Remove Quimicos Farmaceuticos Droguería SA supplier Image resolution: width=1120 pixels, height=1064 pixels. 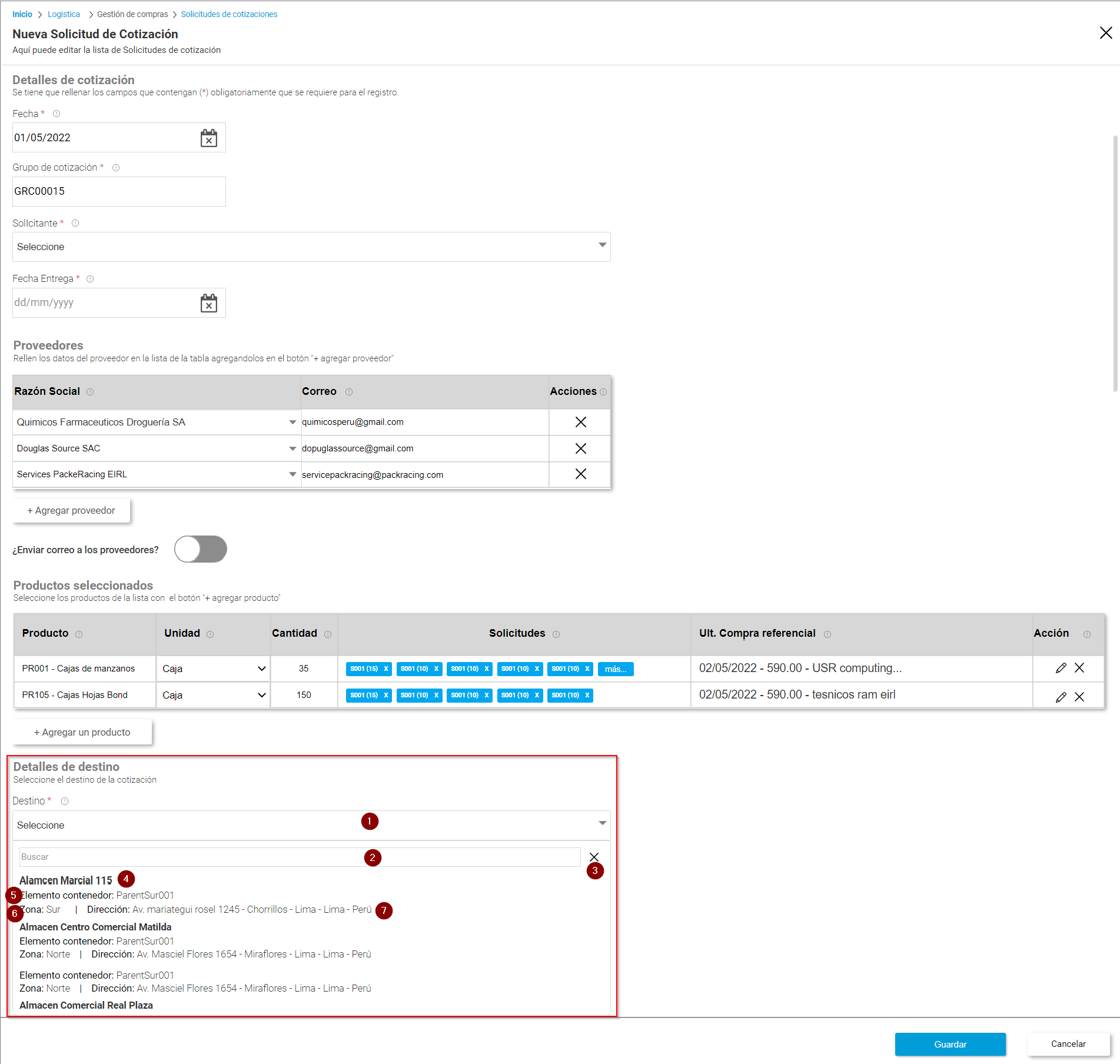[580, 422]
